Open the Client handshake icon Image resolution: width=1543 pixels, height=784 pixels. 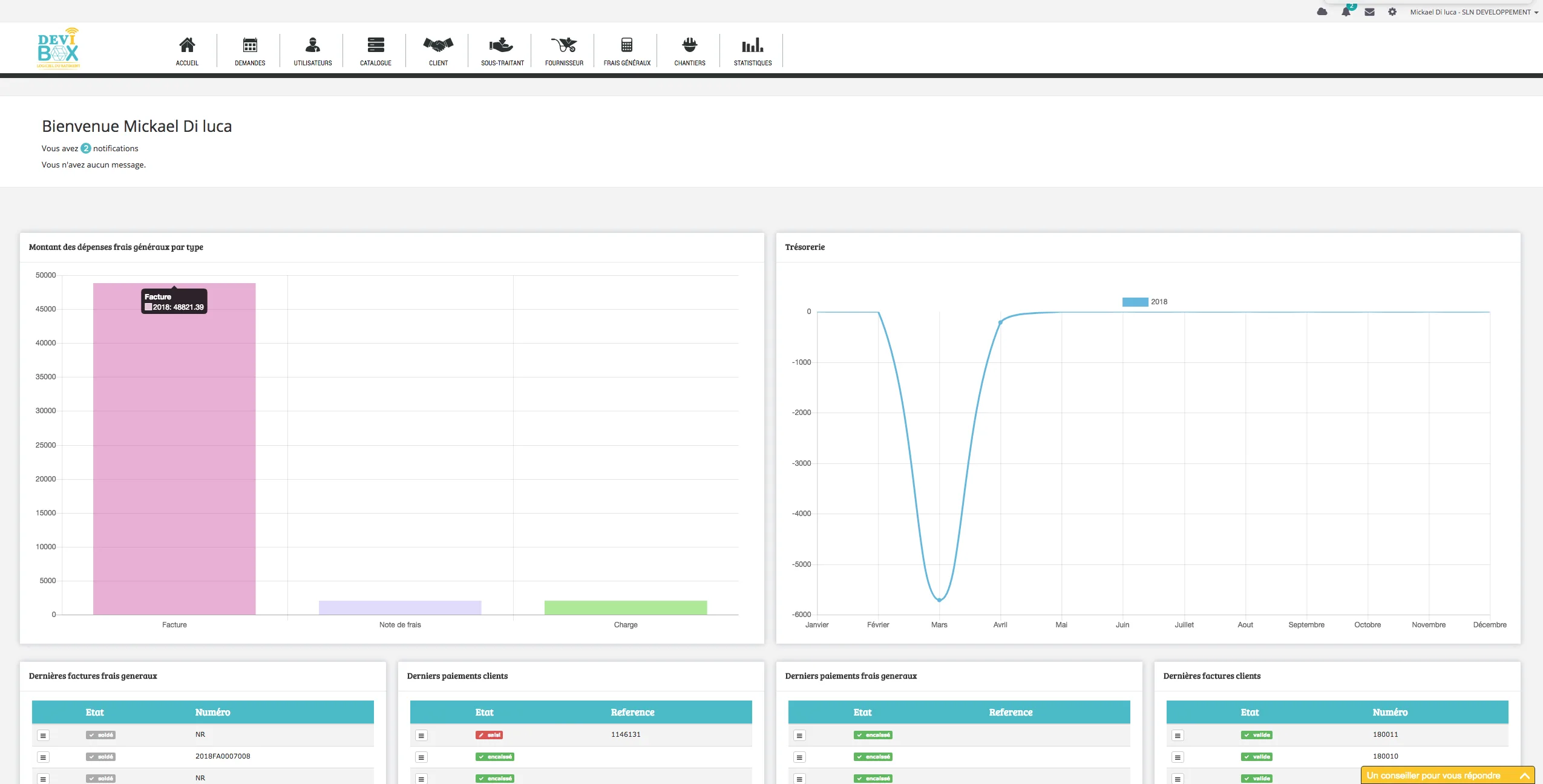[438, 45]
